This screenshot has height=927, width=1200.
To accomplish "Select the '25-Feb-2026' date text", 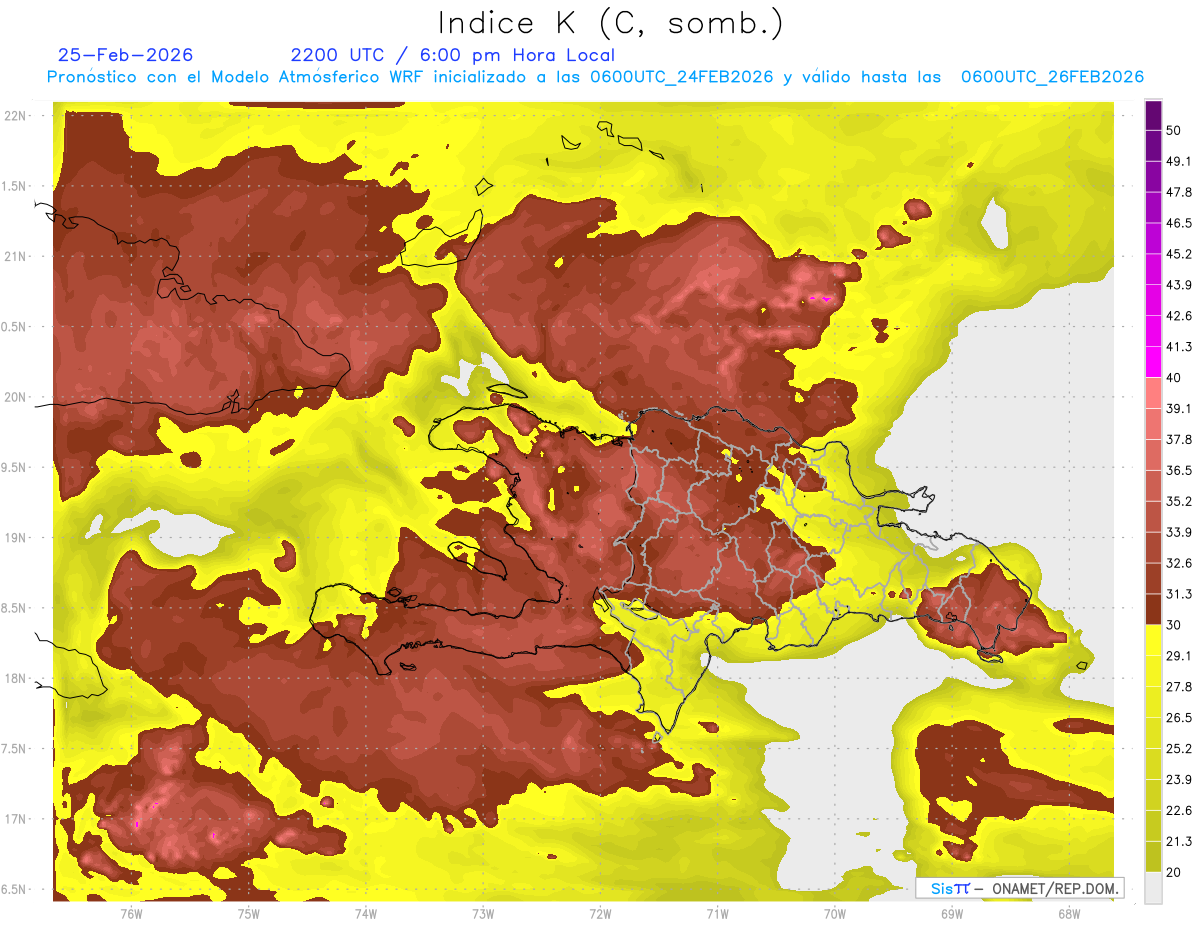I will (x=126, y=55).
